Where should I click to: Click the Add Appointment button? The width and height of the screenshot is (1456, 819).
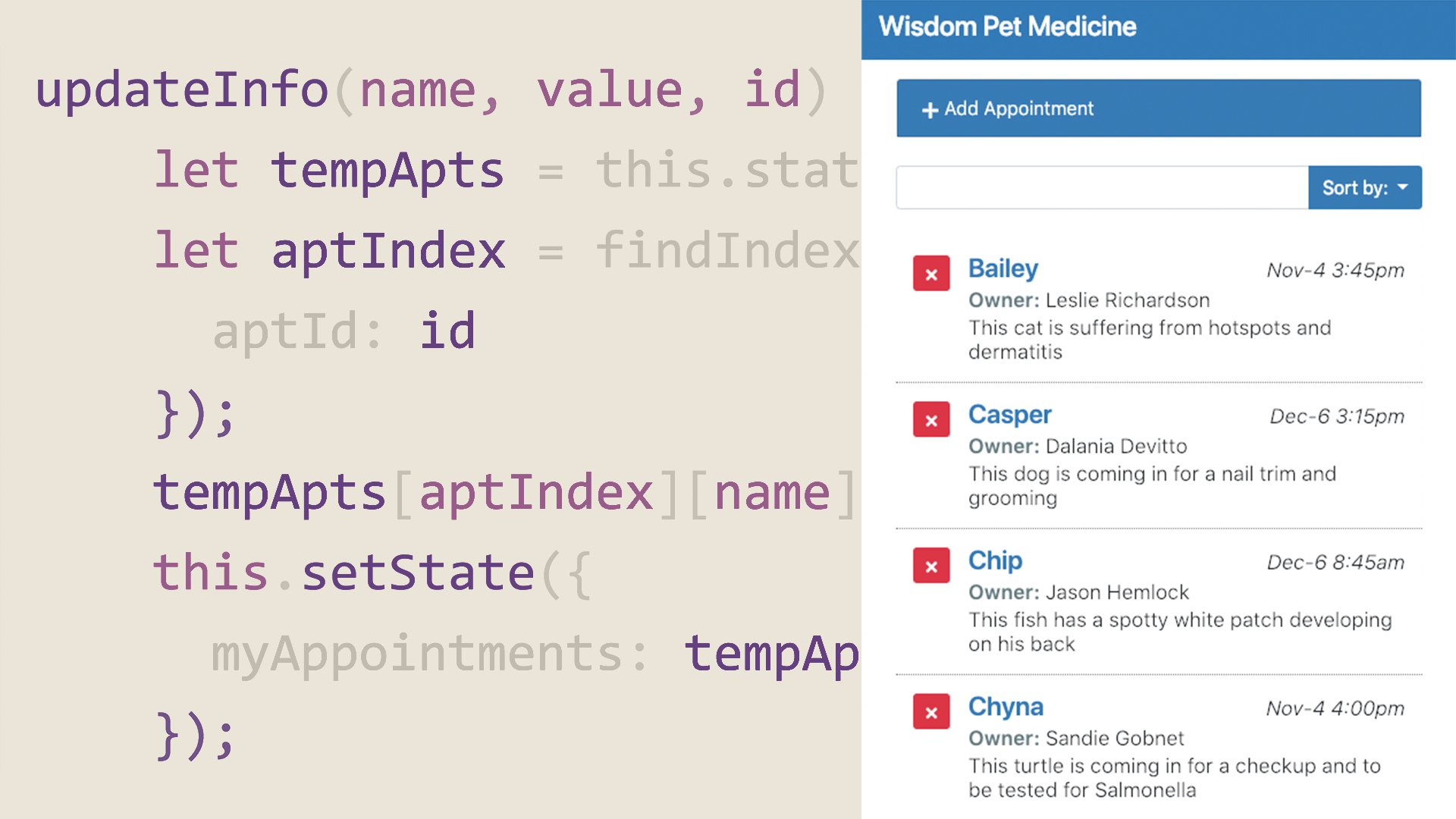[1159, 108]
